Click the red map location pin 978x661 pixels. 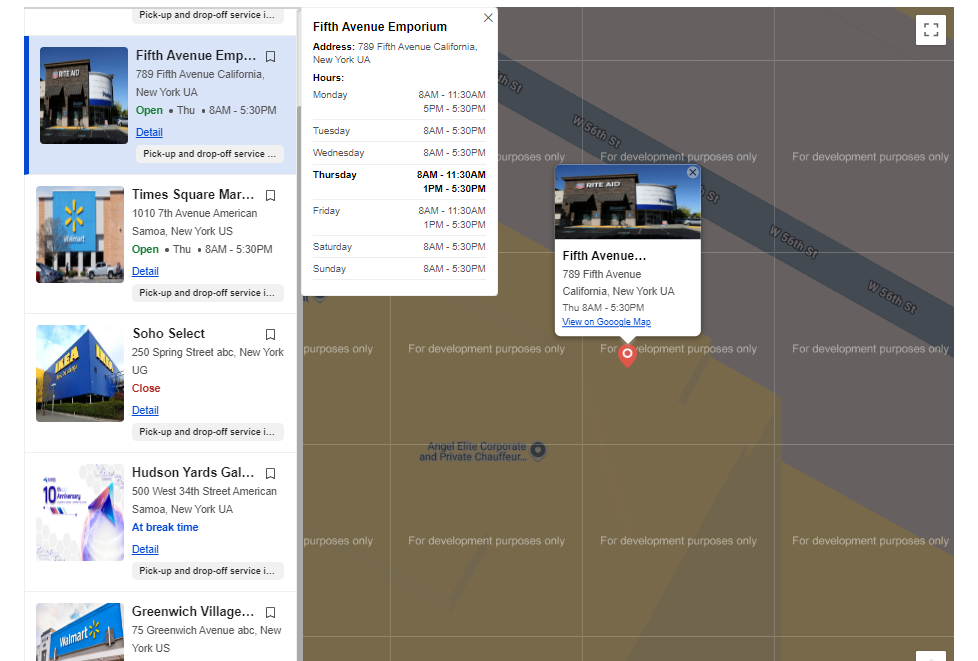click(x=627, y=354)
